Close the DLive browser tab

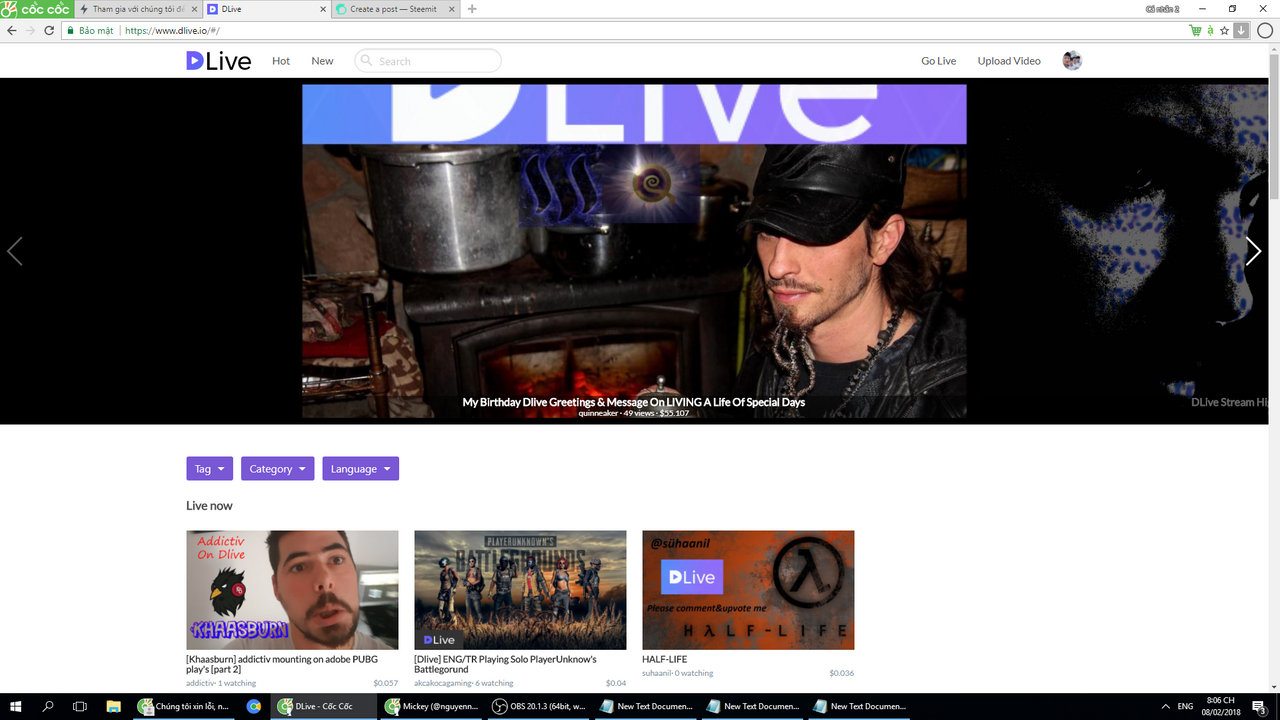[x=321, y=9]
